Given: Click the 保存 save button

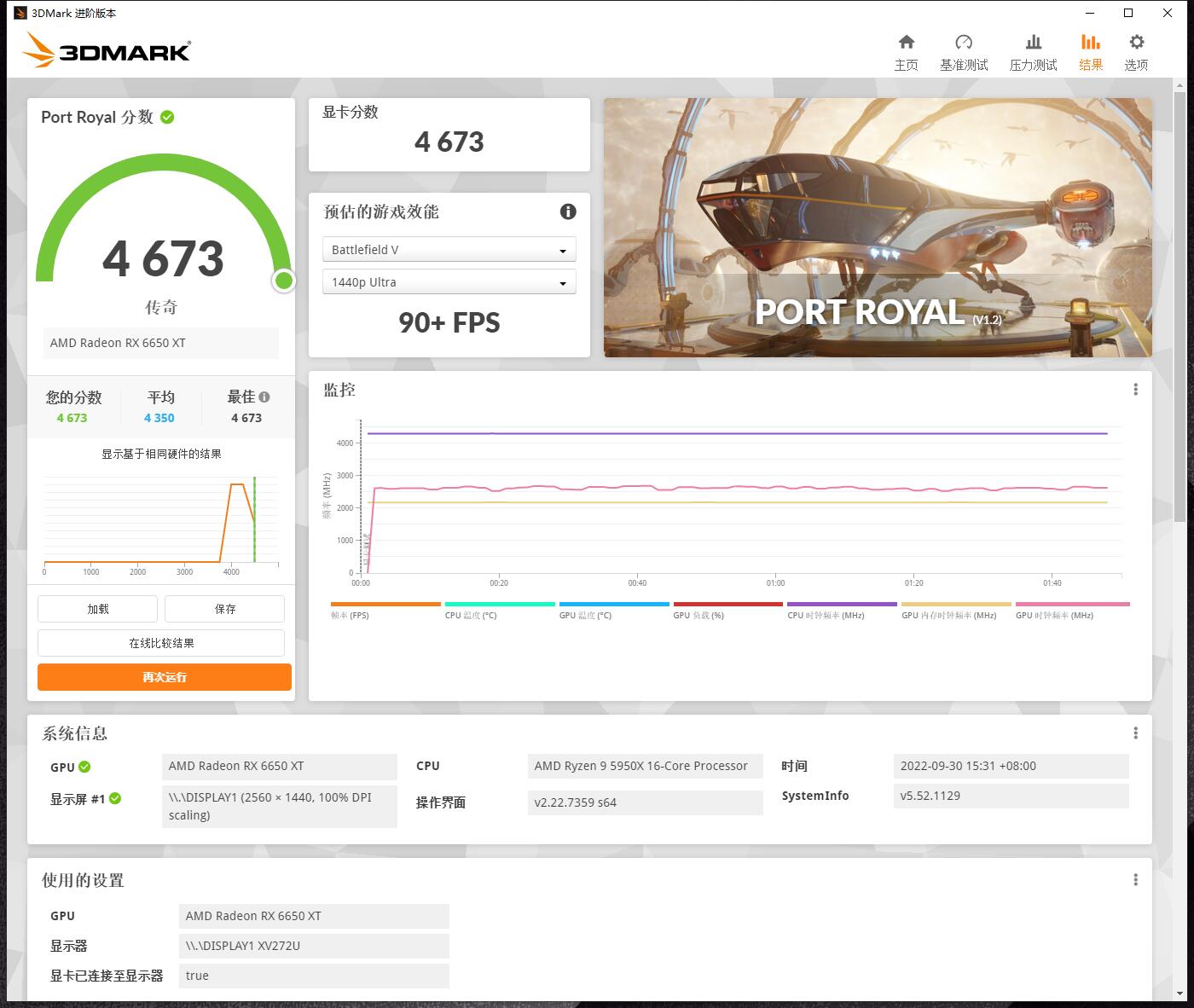Looking at the screenshot, I should pos(224,609).
